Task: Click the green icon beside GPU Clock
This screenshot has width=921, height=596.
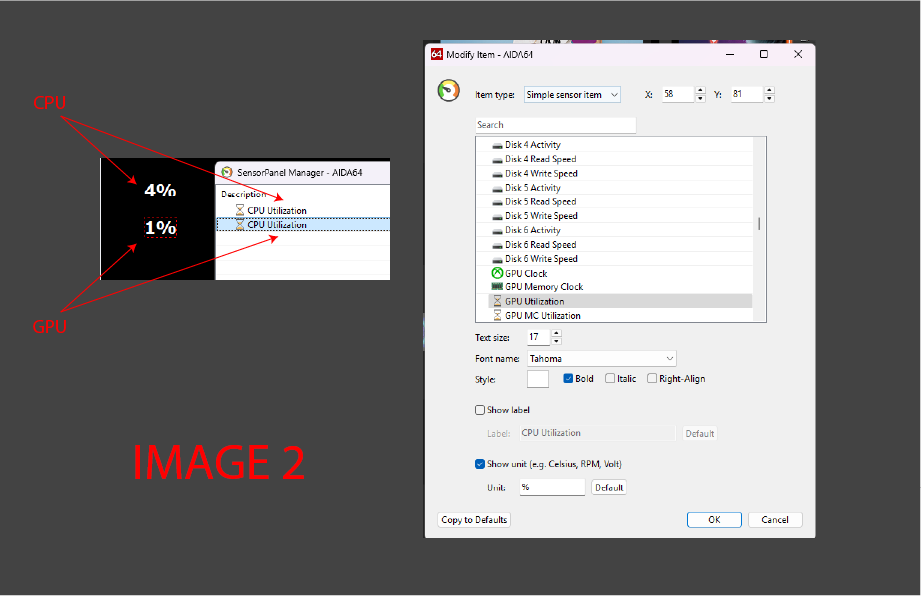Action: click(498, 273)
